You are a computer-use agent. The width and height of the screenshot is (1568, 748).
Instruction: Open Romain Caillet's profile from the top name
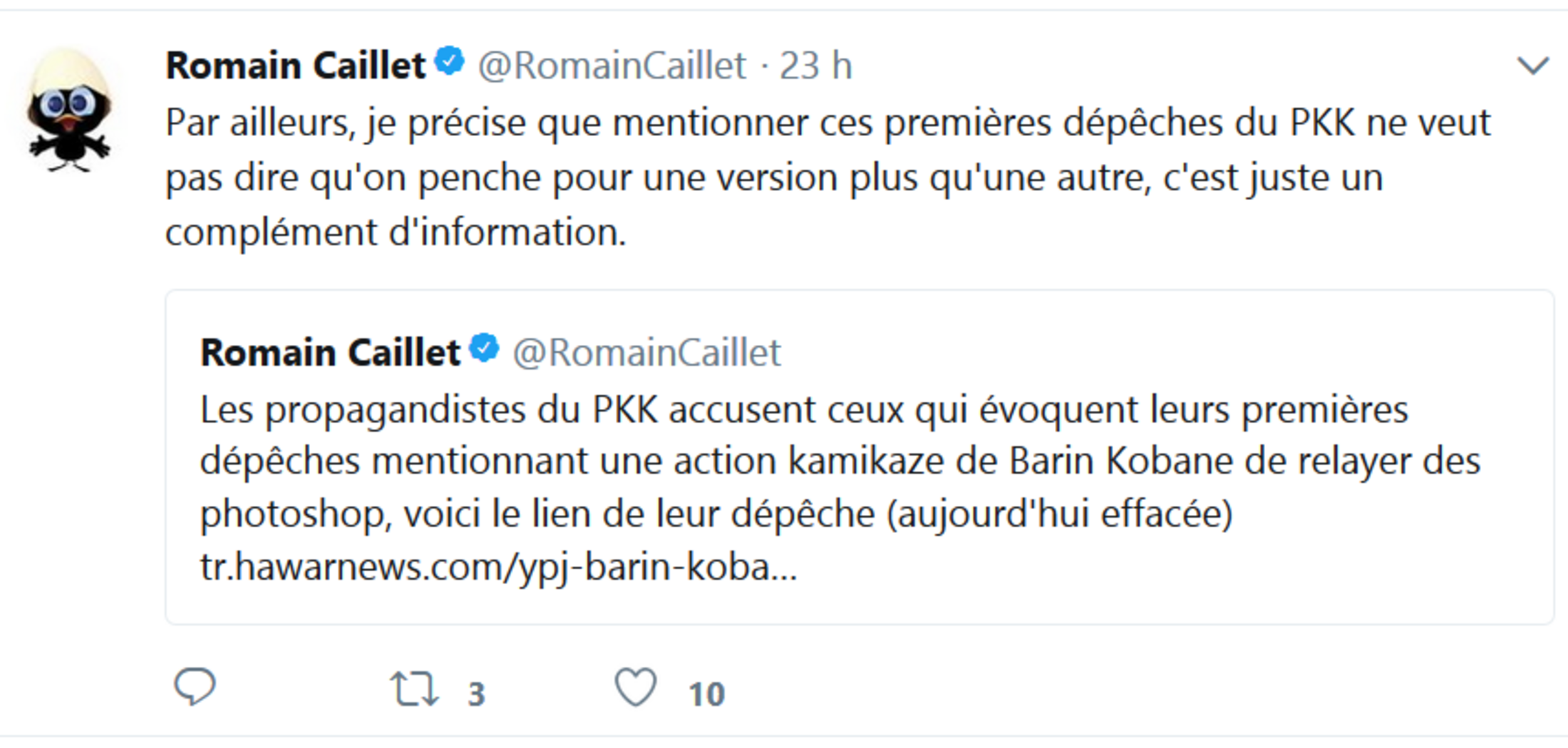click(x=295, y=66)
